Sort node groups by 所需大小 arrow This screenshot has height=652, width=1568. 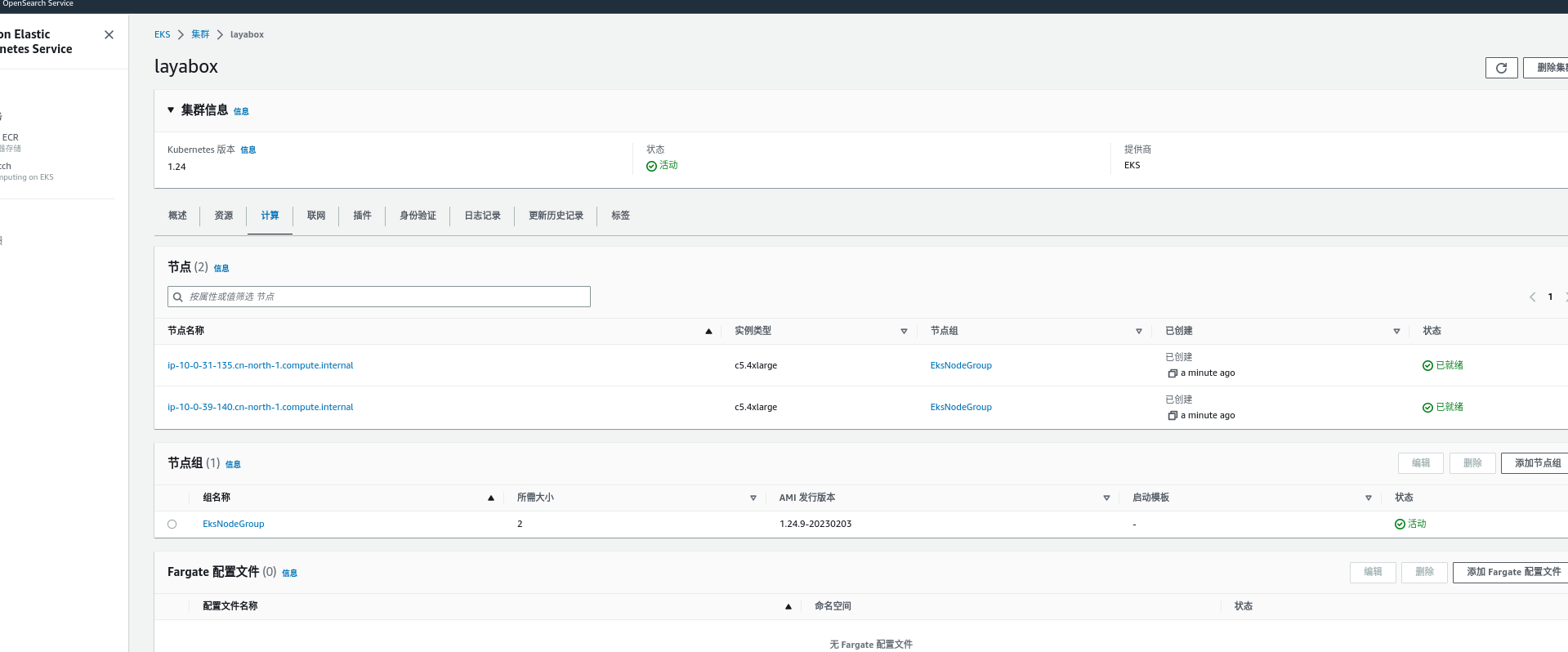[x=753, y=498]
